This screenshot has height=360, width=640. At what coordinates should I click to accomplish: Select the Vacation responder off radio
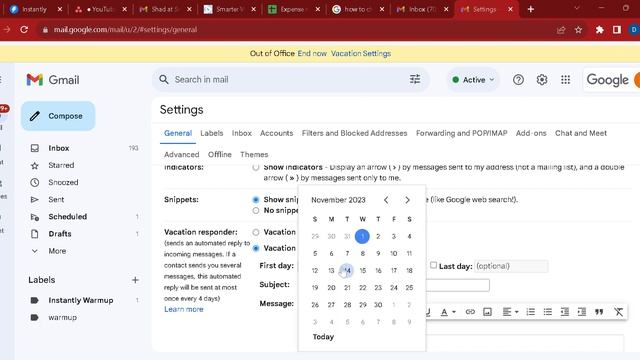point(256,232)
